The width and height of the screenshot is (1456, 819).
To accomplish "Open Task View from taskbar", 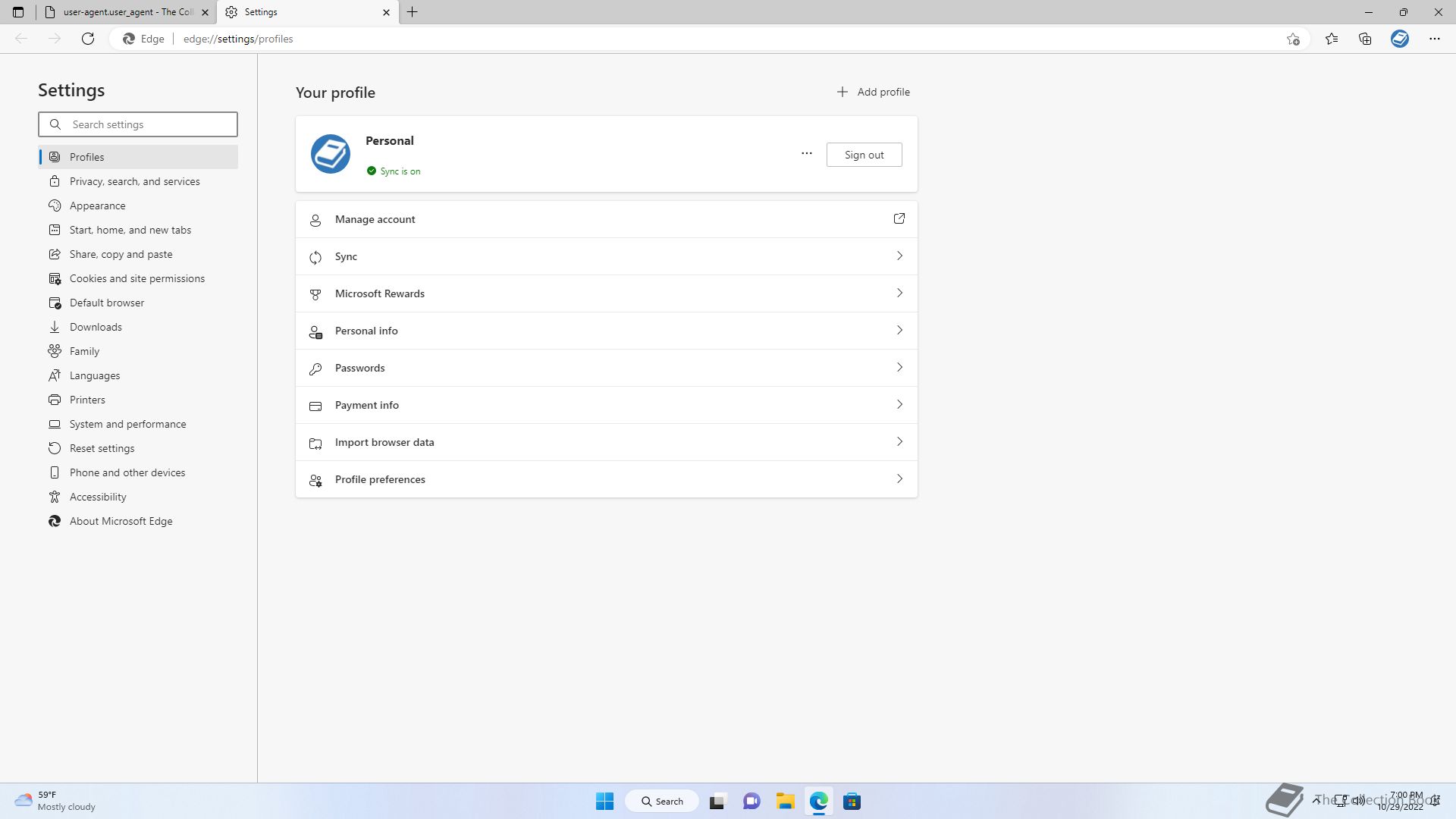I will (717, 802).
